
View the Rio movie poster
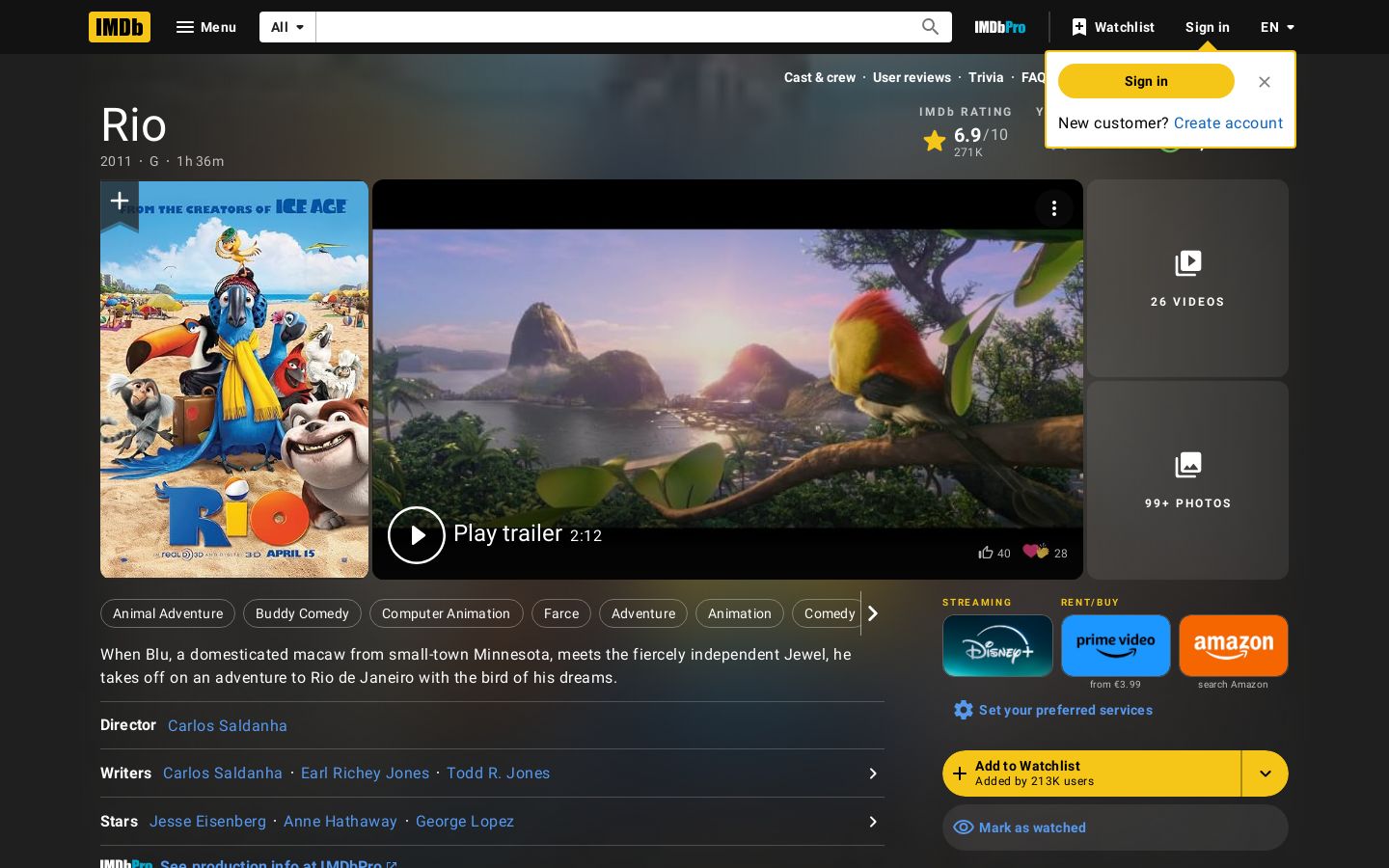(234, 380)
